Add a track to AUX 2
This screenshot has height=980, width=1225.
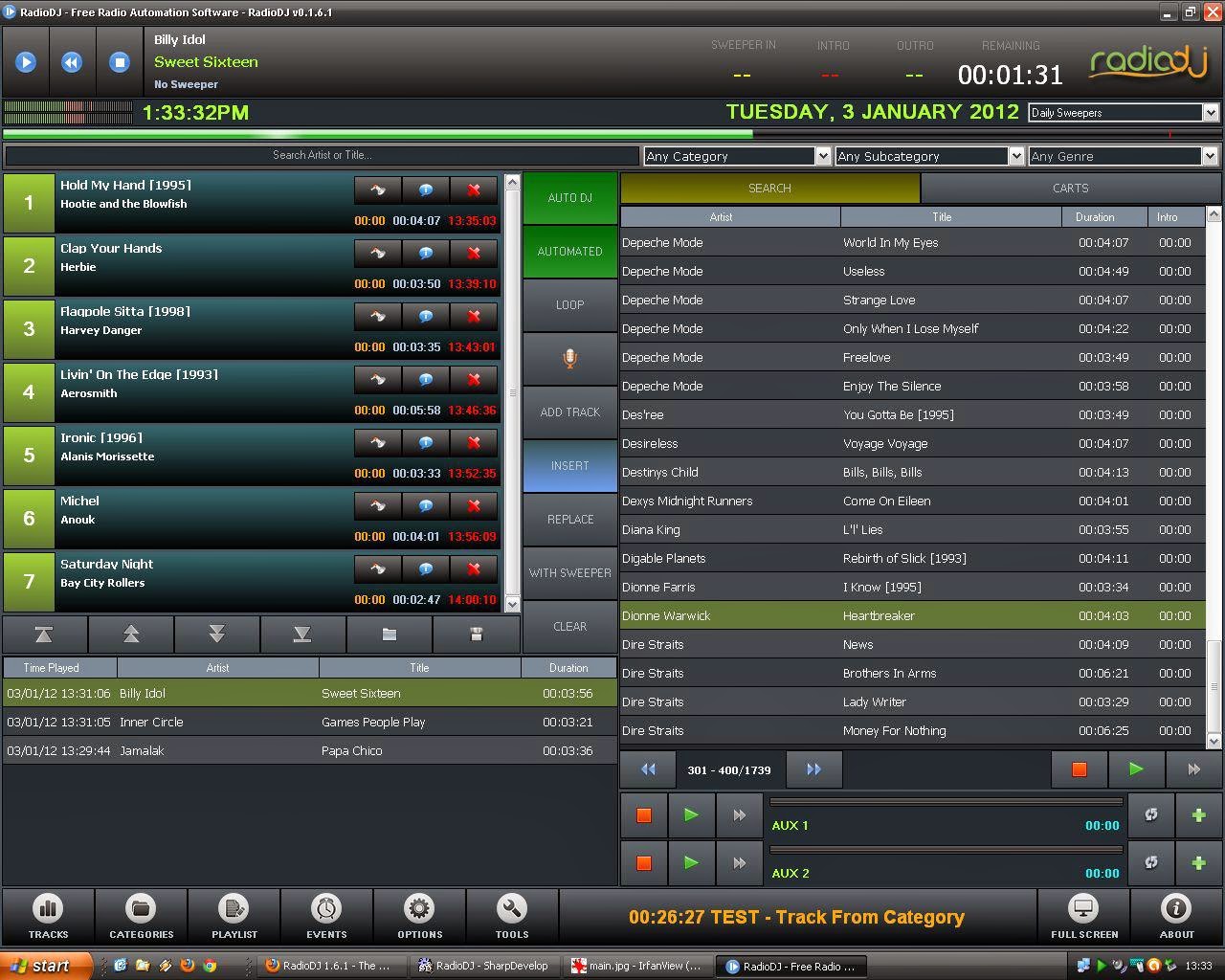(1198, 863)
